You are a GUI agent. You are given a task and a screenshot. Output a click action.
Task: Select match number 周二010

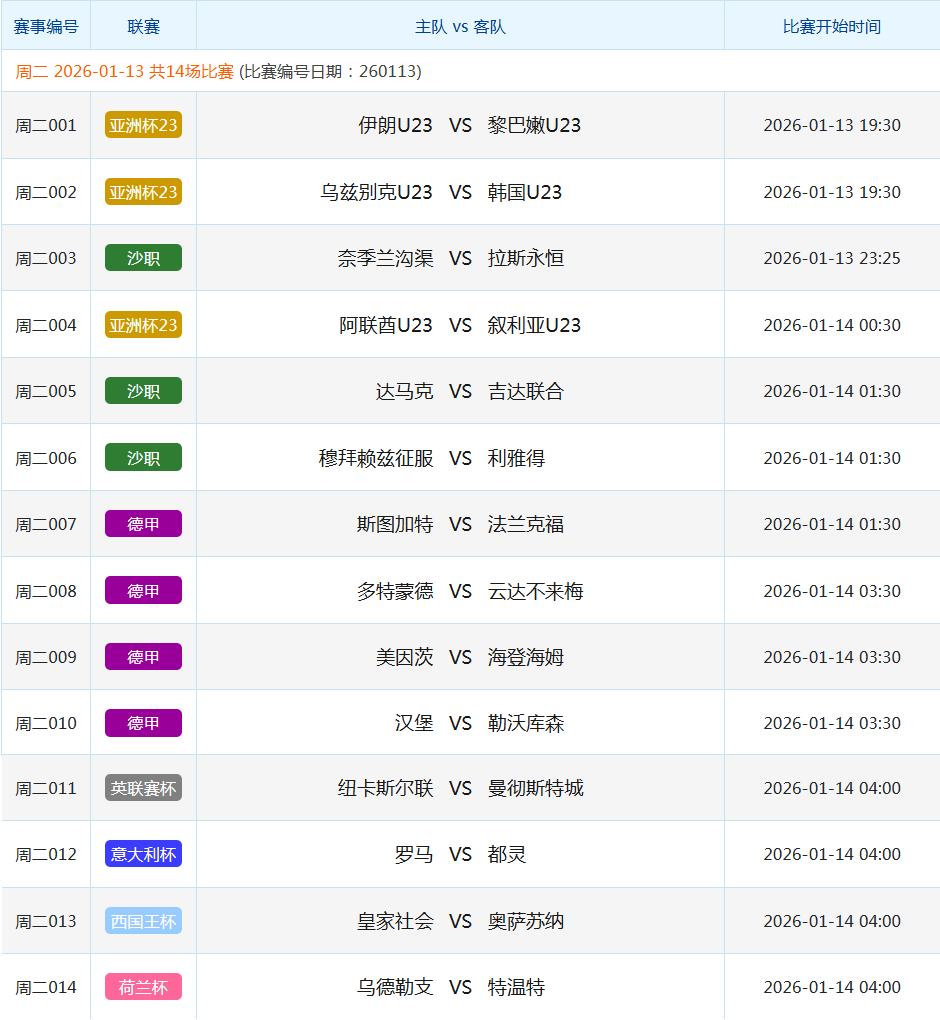pos(46,723)
